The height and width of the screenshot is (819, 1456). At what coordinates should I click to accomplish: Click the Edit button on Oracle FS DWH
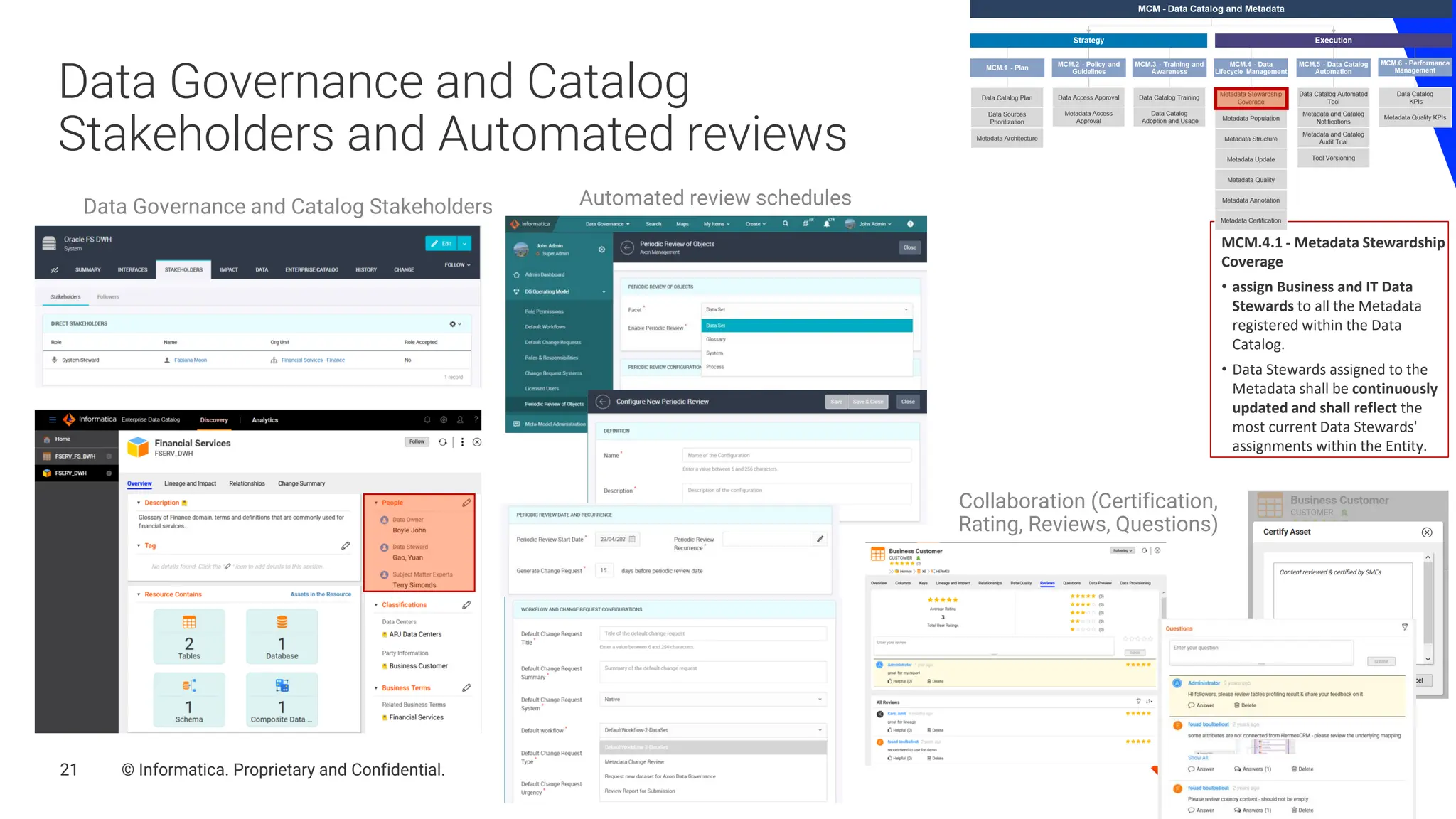[x=441, y=243]
